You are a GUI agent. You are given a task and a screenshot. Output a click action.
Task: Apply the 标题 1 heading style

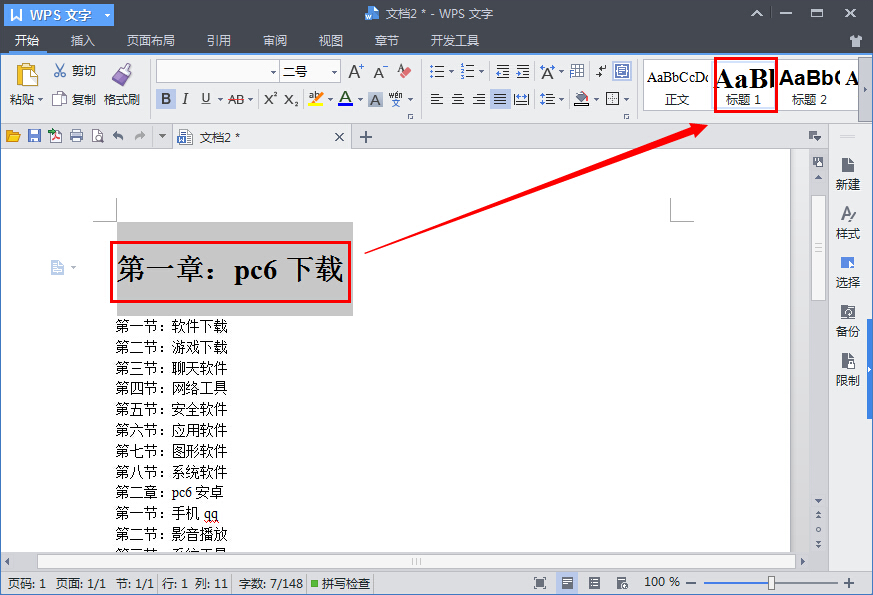pos(745,85)
